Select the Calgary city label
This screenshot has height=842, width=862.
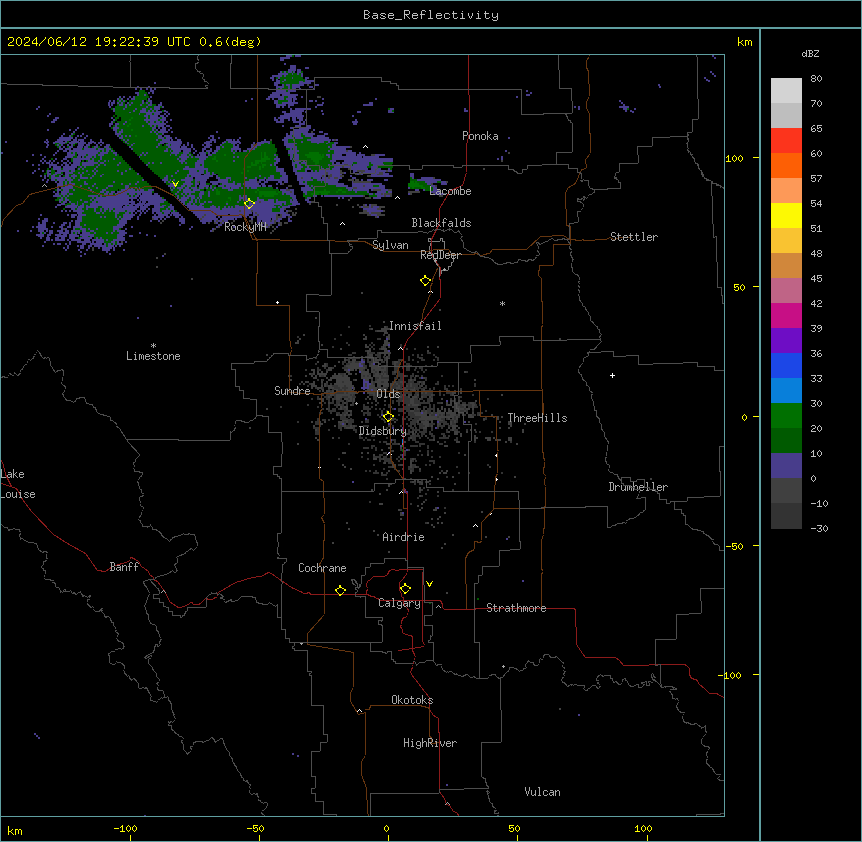399,603
